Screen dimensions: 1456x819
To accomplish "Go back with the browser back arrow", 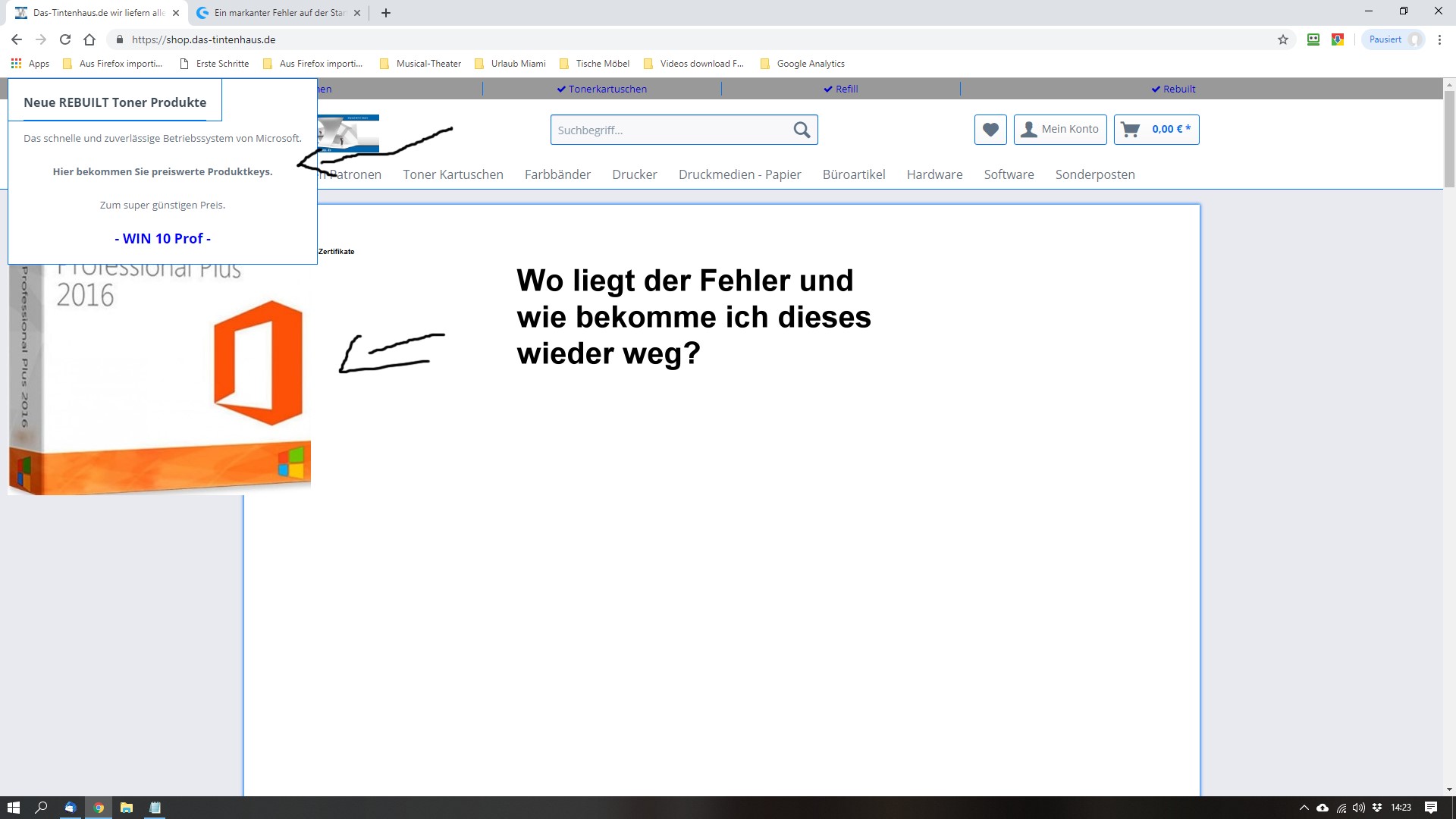I will point(17,39).
